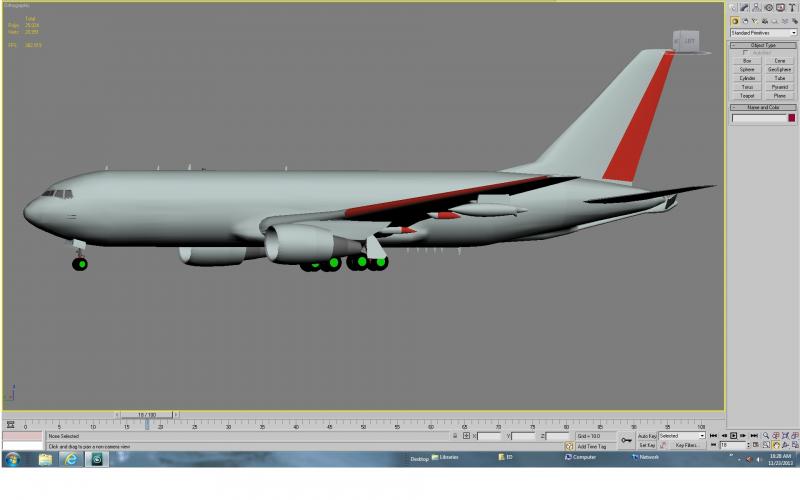Toggle the AutoGrid checkbox
Screen dimensions: 800x500
point(746,53)
